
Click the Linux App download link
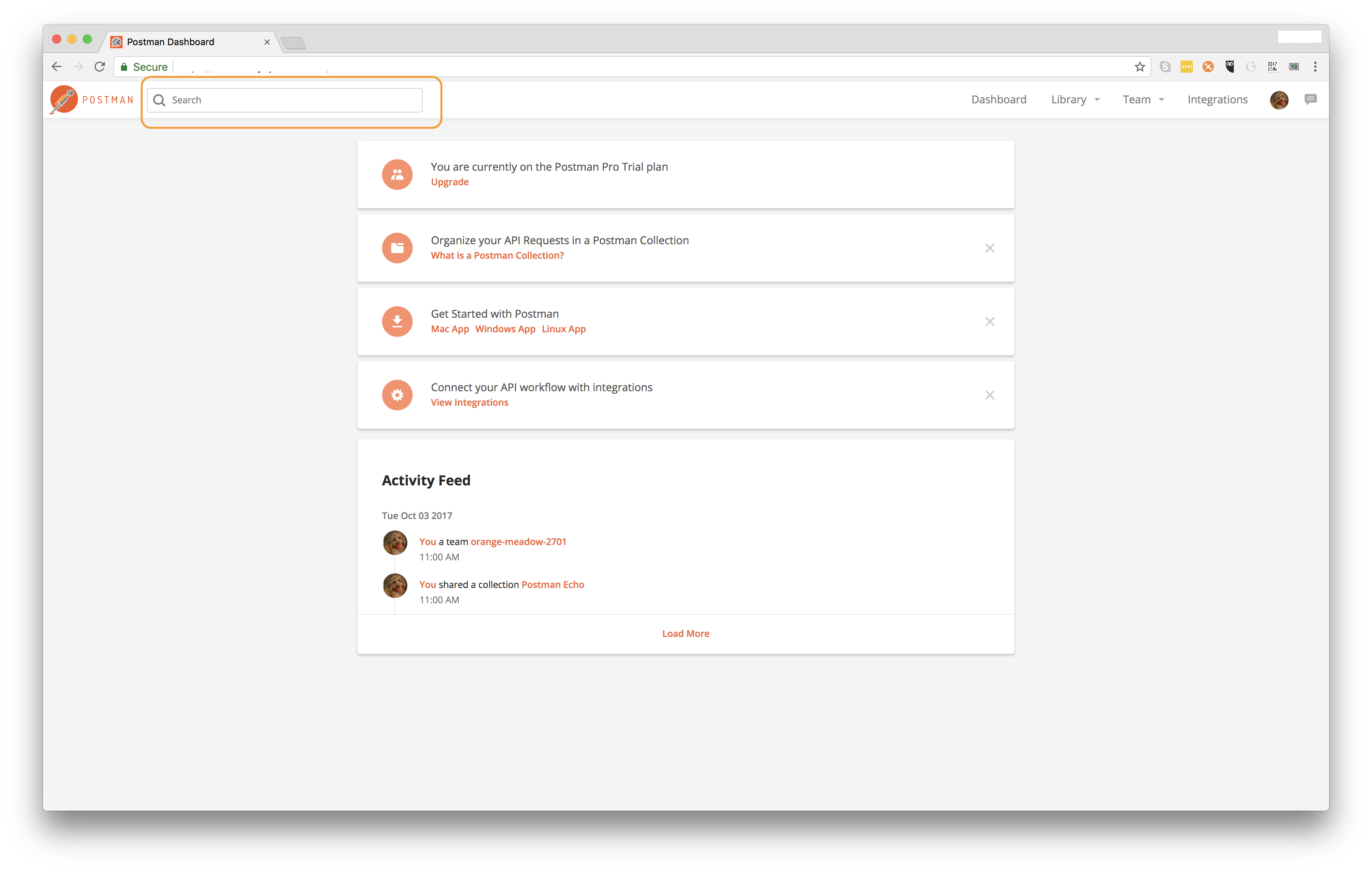(563, 329)
